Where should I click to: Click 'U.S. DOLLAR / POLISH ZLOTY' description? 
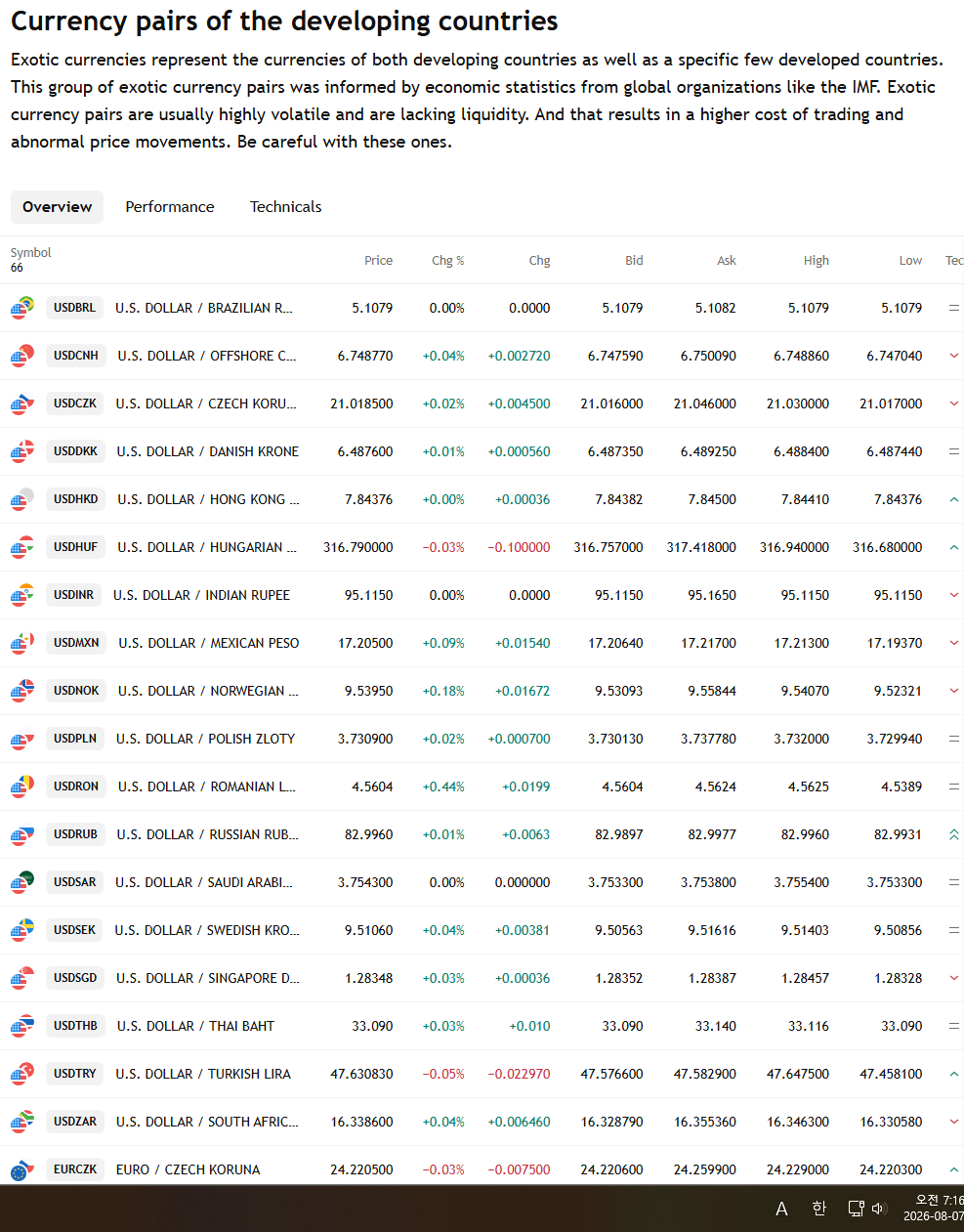pos(205,739)
